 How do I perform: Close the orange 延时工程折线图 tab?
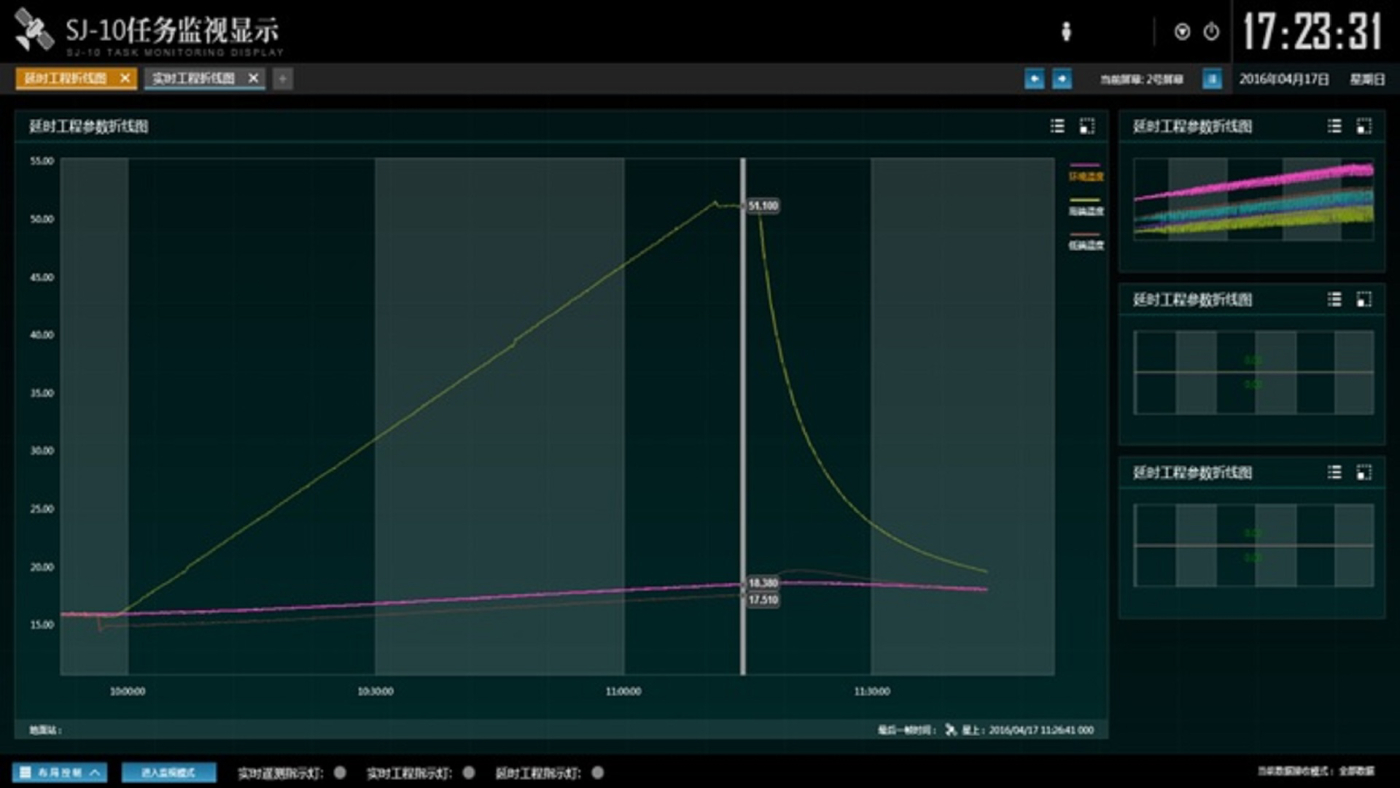click(125, 78)
